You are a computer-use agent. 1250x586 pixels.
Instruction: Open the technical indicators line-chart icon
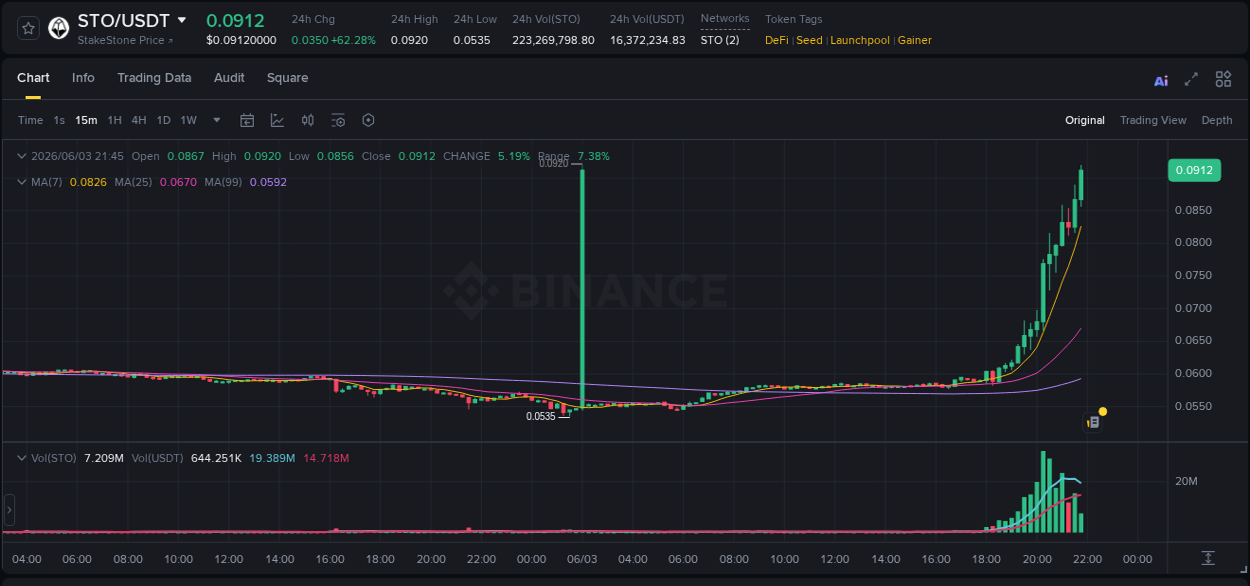277,120
